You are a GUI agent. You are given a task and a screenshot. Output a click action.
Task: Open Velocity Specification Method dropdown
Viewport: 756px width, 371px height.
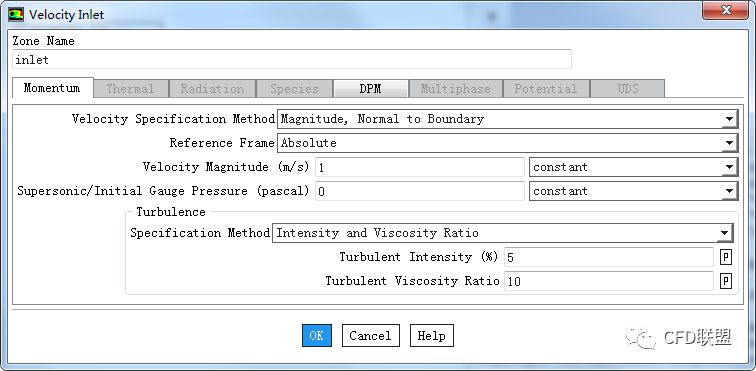tap(508, 119)
